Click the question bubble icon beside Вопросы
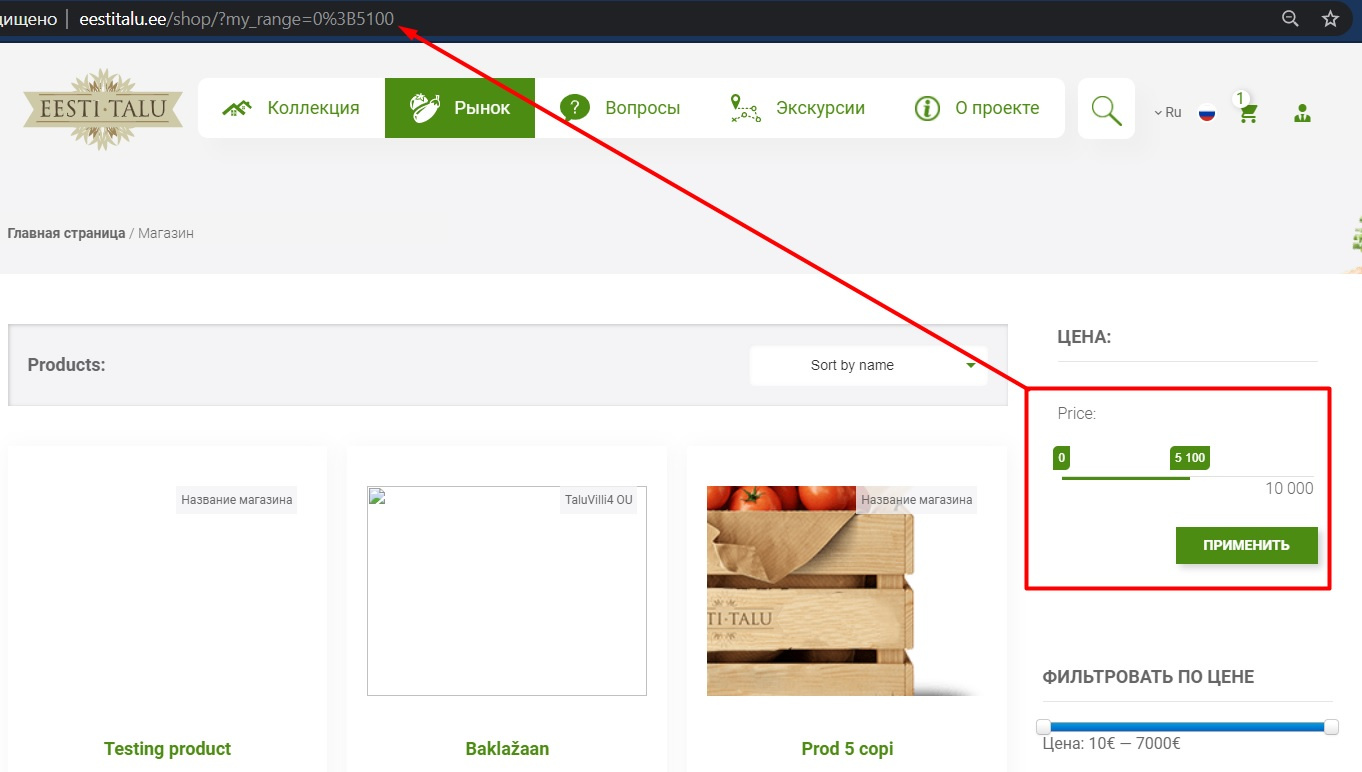 point(574,108)
